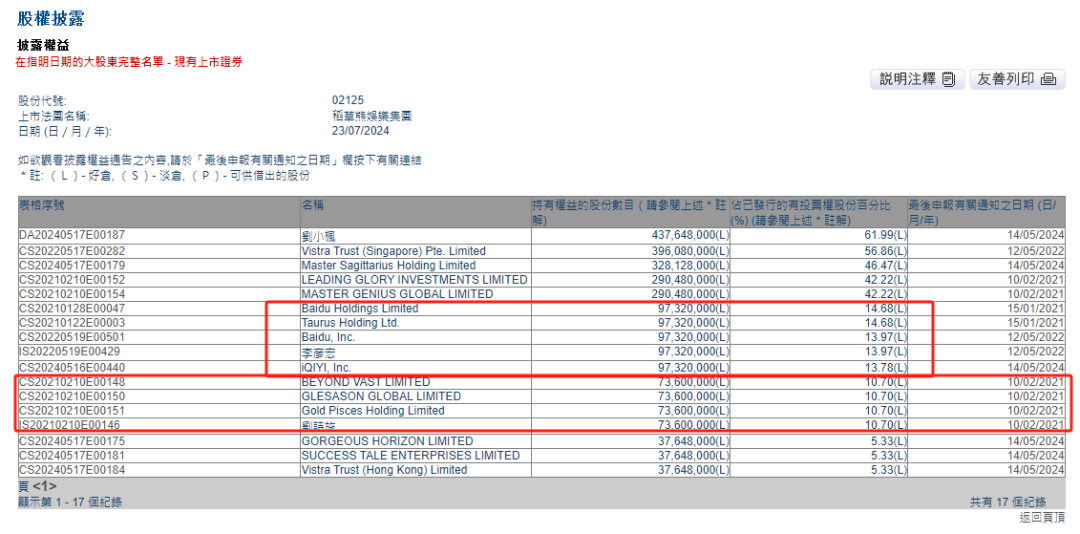Click the name Master Sagittarius Holding Limited

click(388, 265)
